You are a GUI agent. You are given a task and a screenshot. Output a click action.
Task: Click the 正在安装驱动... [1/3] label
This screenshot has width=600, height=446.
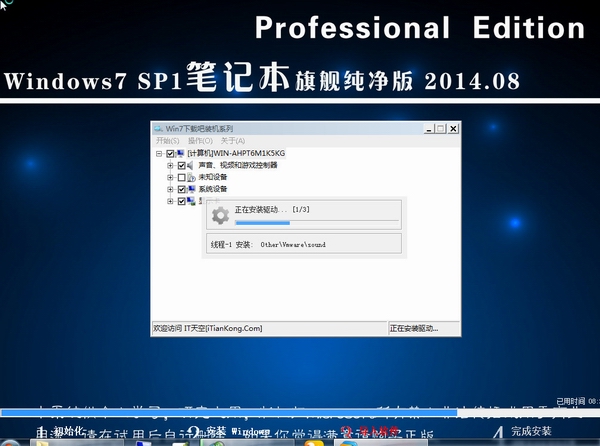(272, 210)
